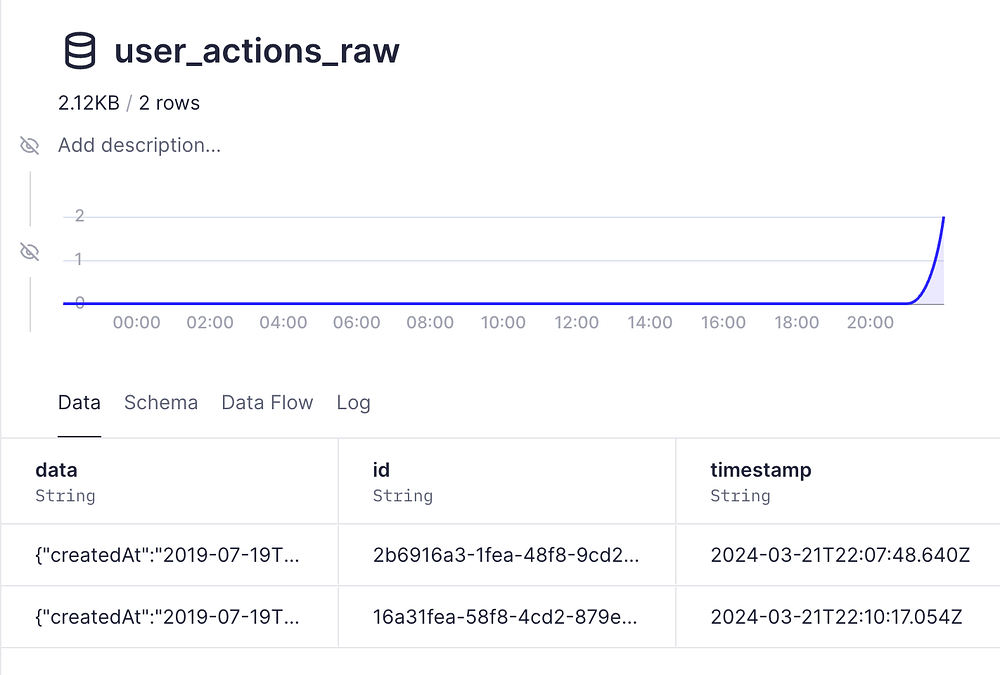The height and width of the screenshot is (675, 1000).
Task: Switch to the Data tab
Action: [79, 403]
